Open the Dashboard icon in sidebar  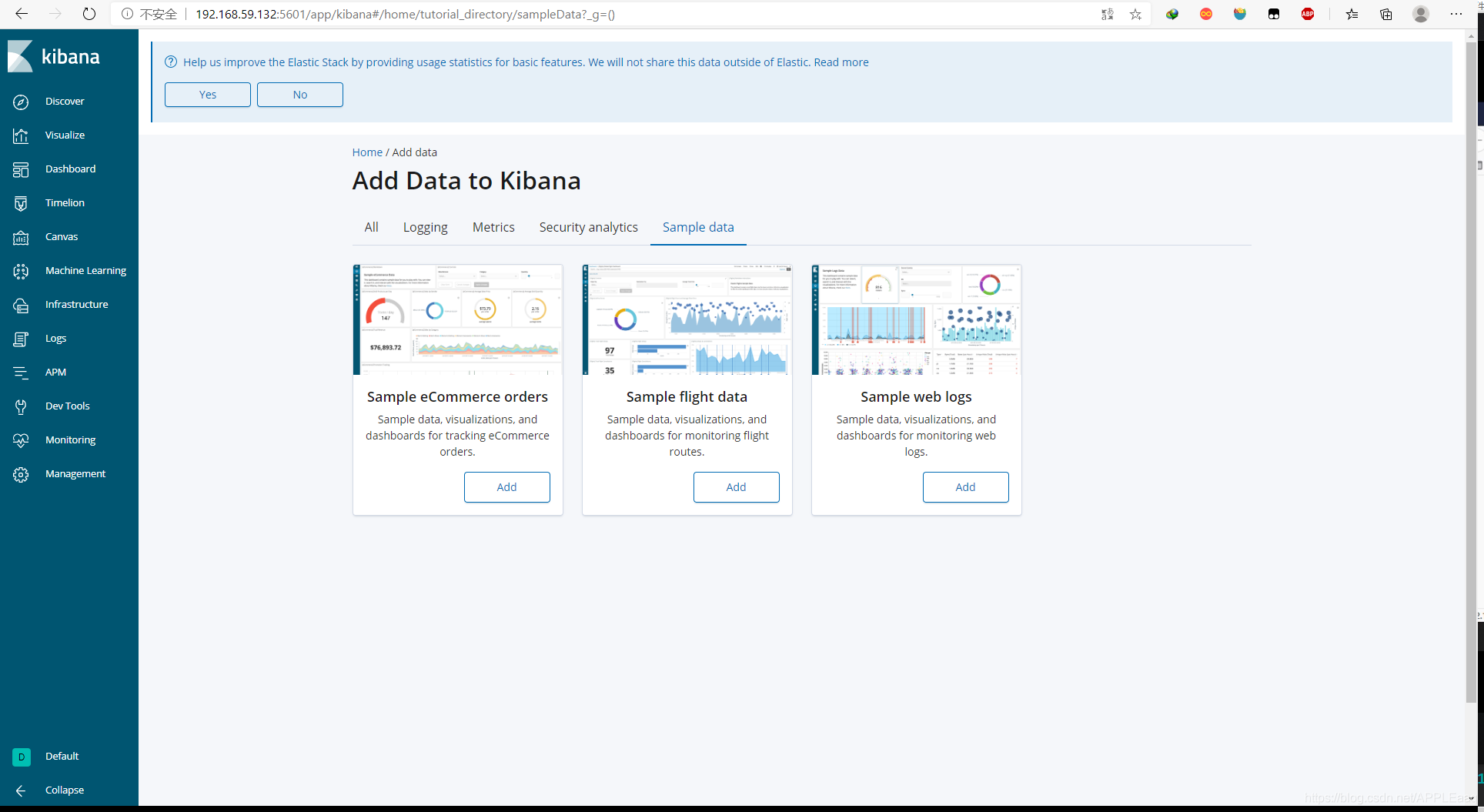pos(21,169)
